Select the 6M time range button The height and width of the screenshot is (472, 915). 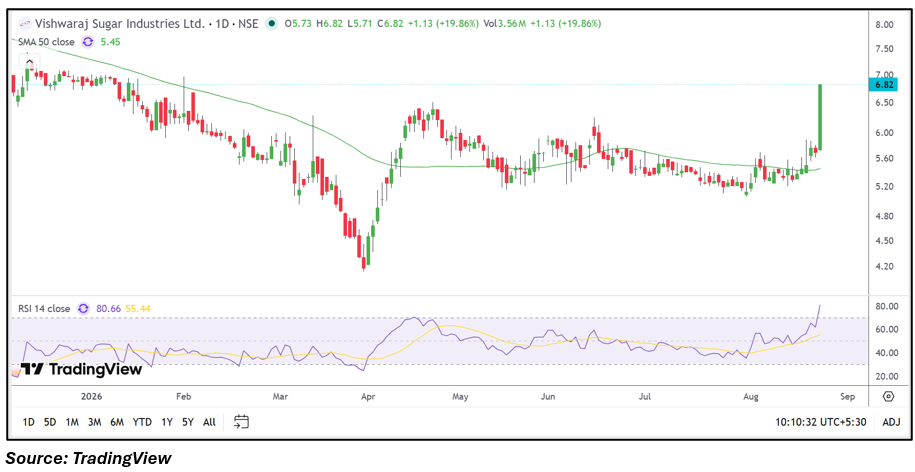coord(117,422)
